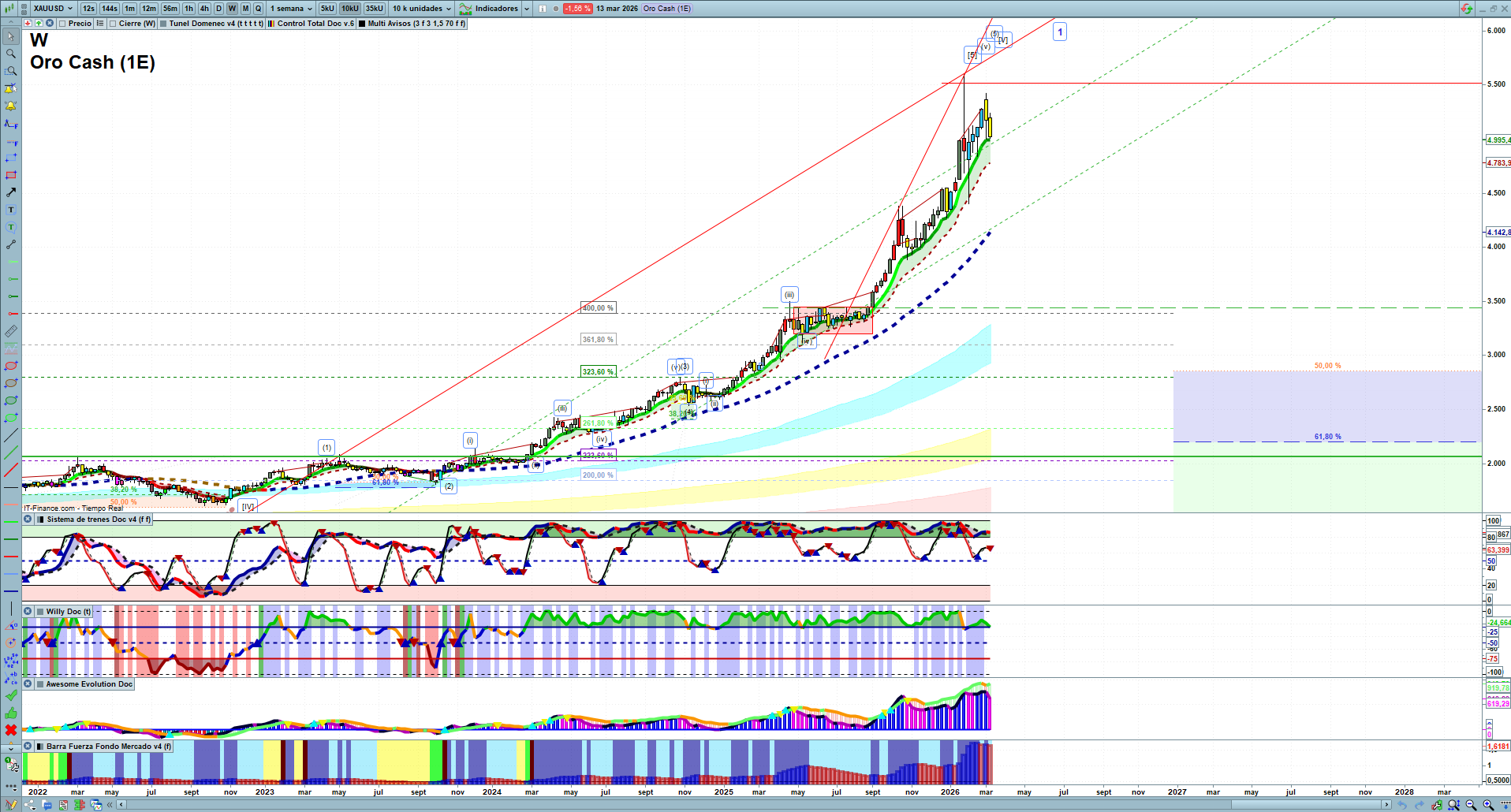Click the undo arrow in bottom bar
The image size is (1511, 812).
(1401, 805)
